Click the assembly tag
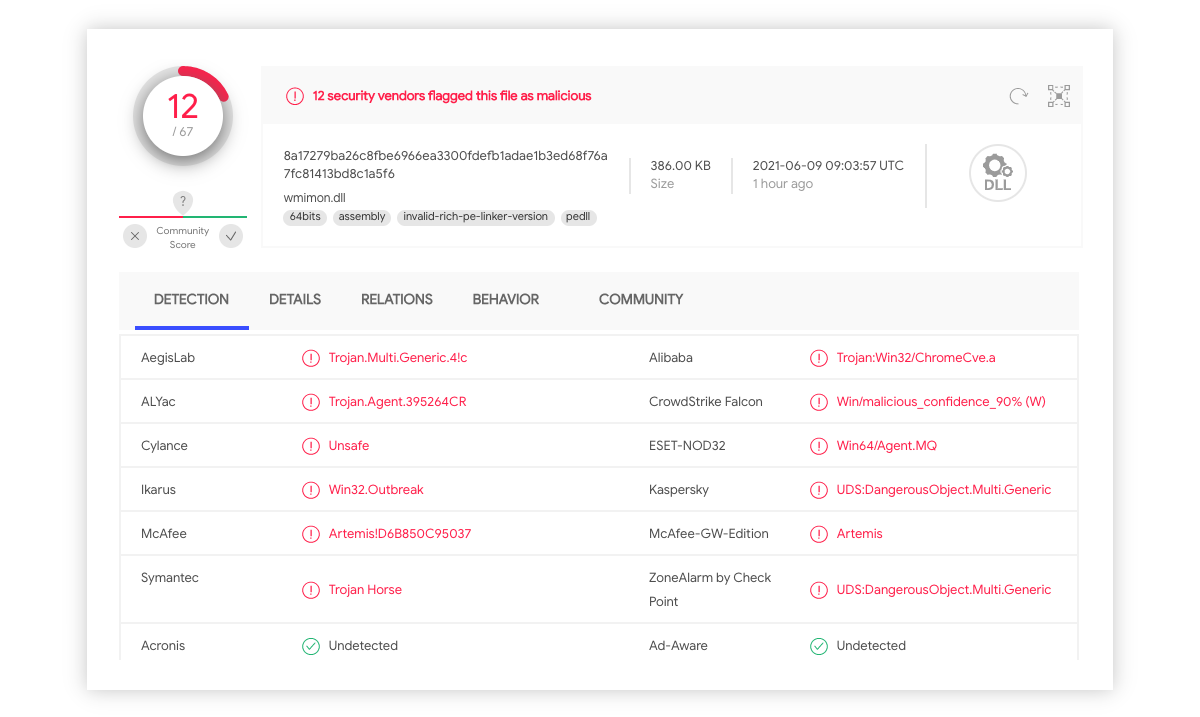This screenshot has width=1200, height=717. 362,217
